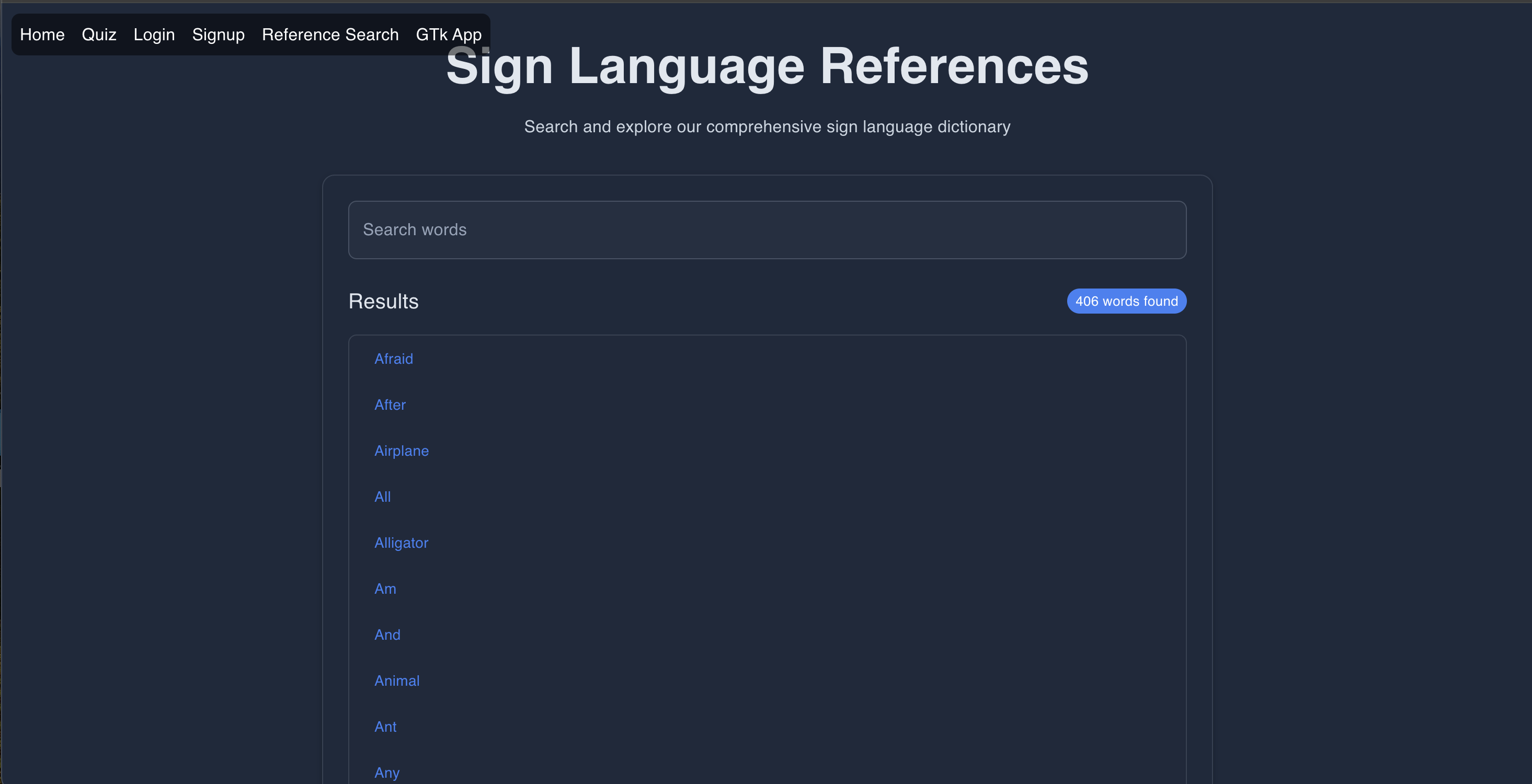
Task: Click the 406 words found badge
Action: pos(1126,302)
